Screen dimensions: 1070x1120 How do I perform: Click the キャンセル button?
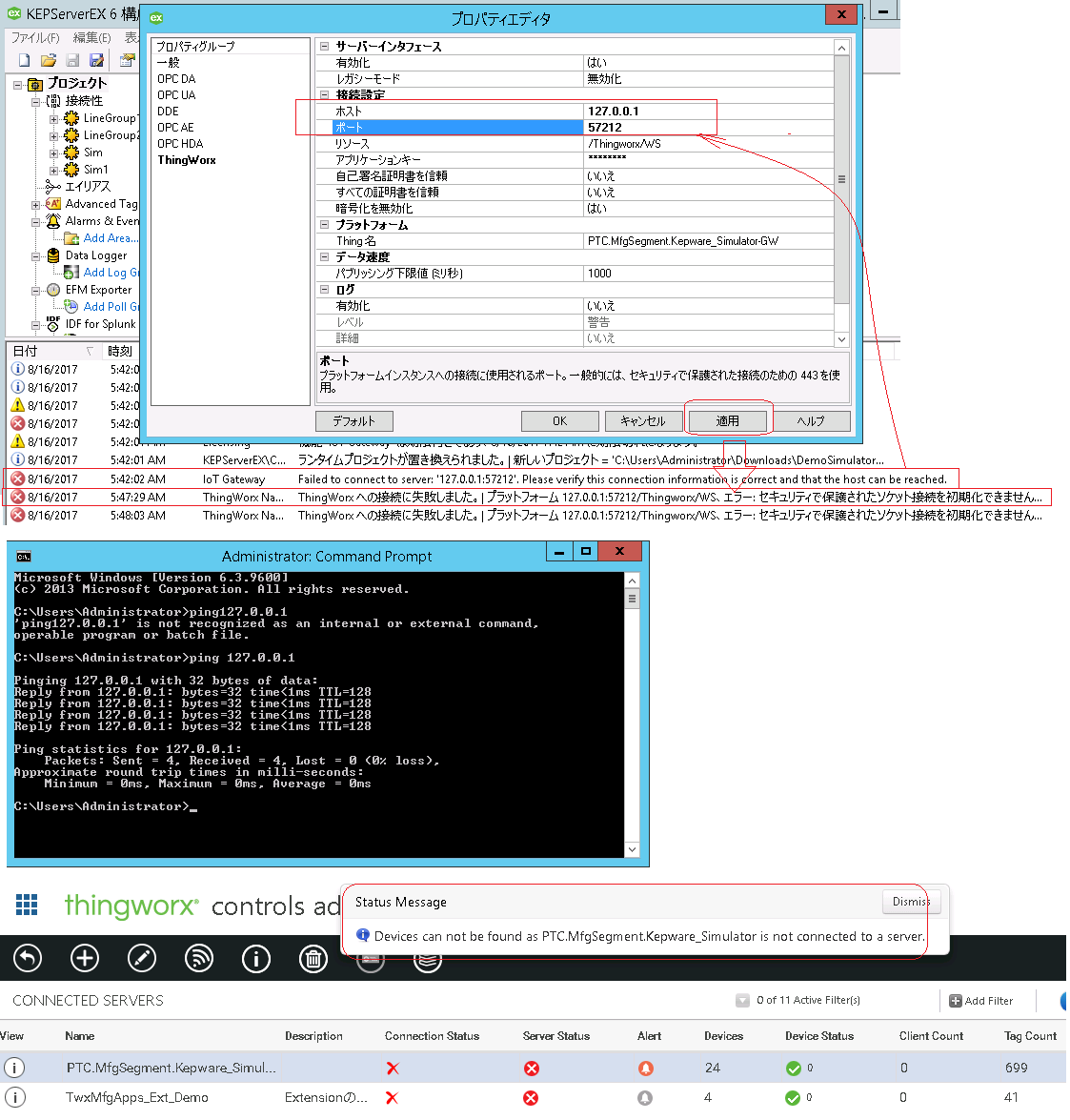tap(643, 420)
